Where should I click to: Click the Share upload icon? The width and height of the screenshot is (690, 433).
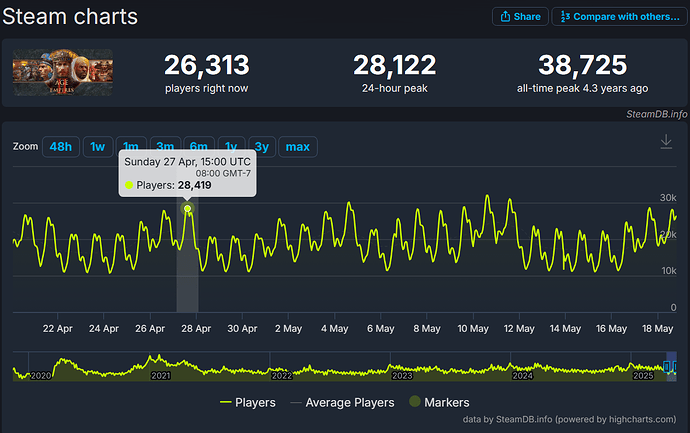[x=505, y=17]
